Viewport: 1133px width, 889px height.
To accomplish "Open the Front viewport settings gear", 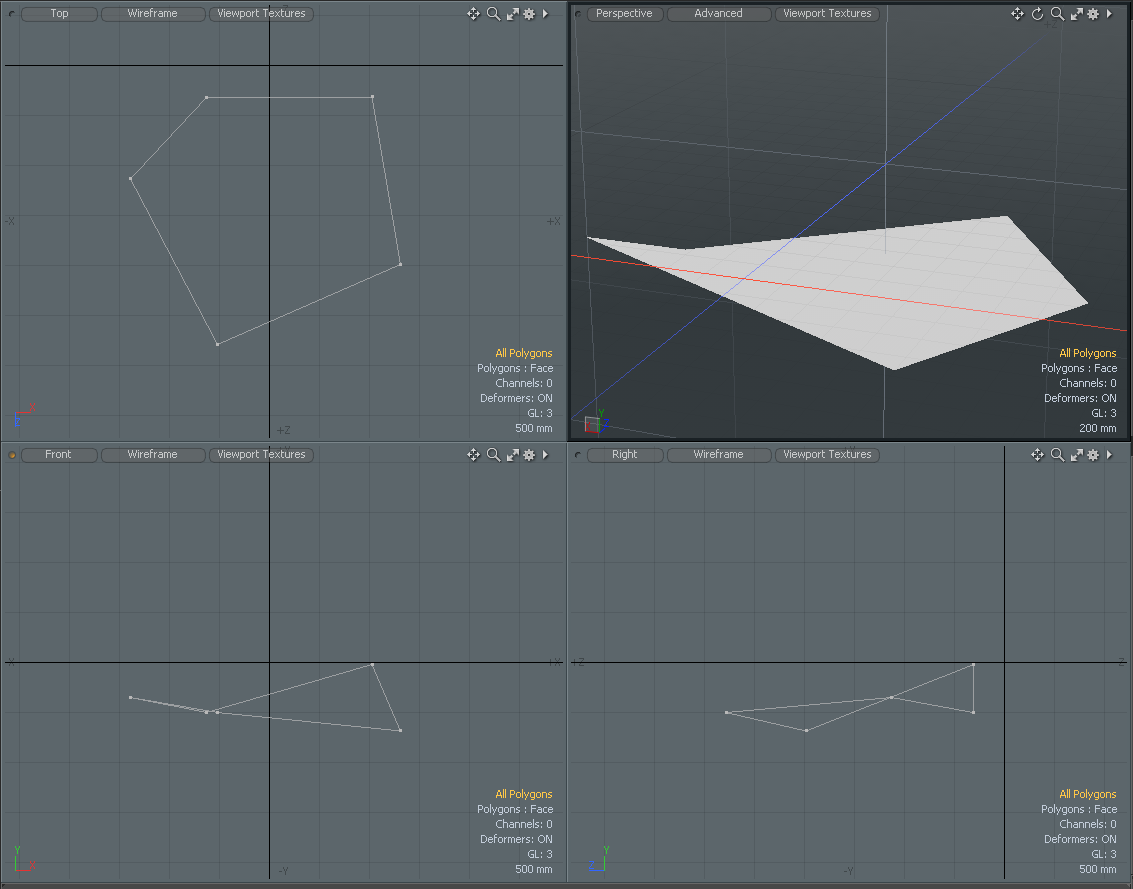I will coord(529,455).
